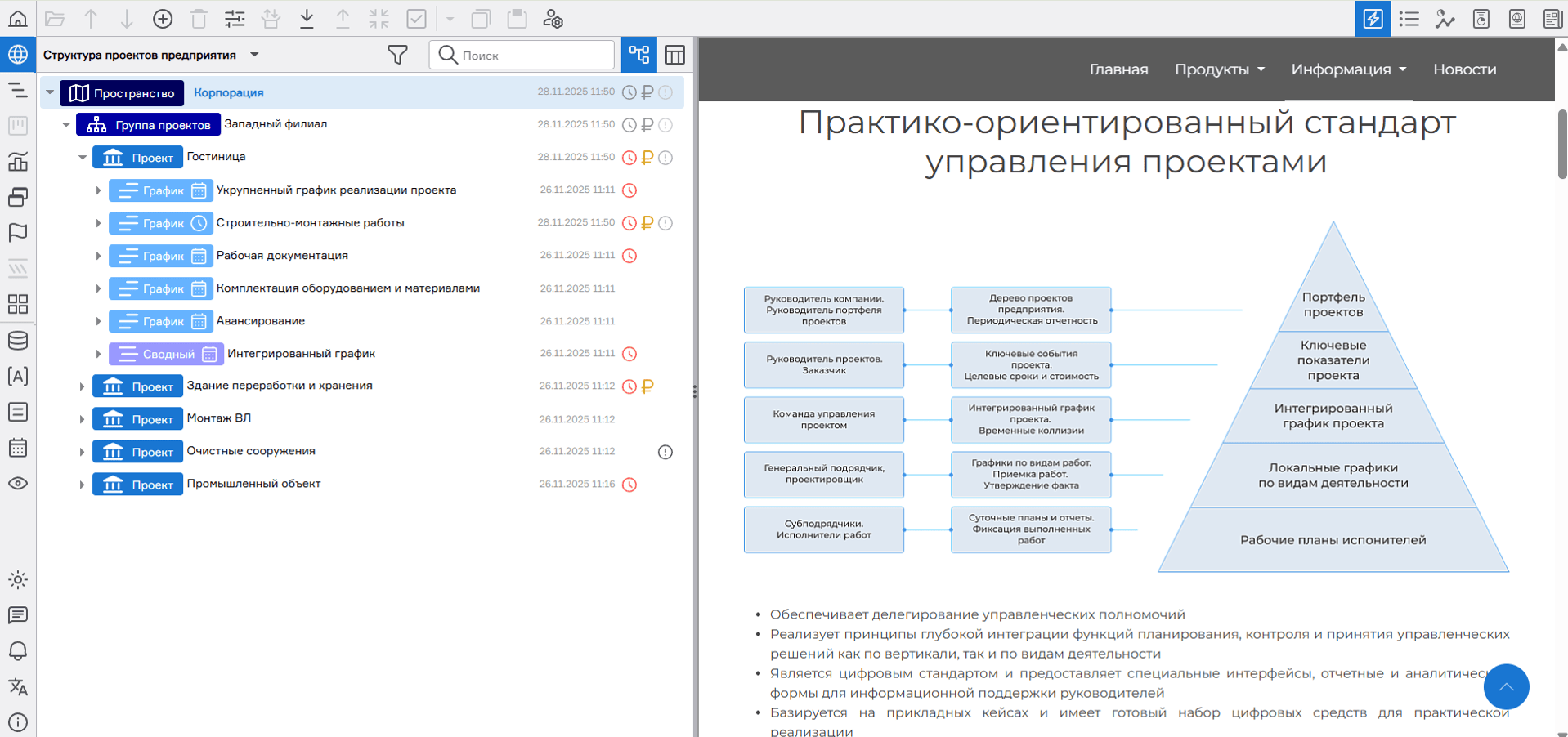Select the list view icon in top-right toolbar

click(x=1409, y=19)
